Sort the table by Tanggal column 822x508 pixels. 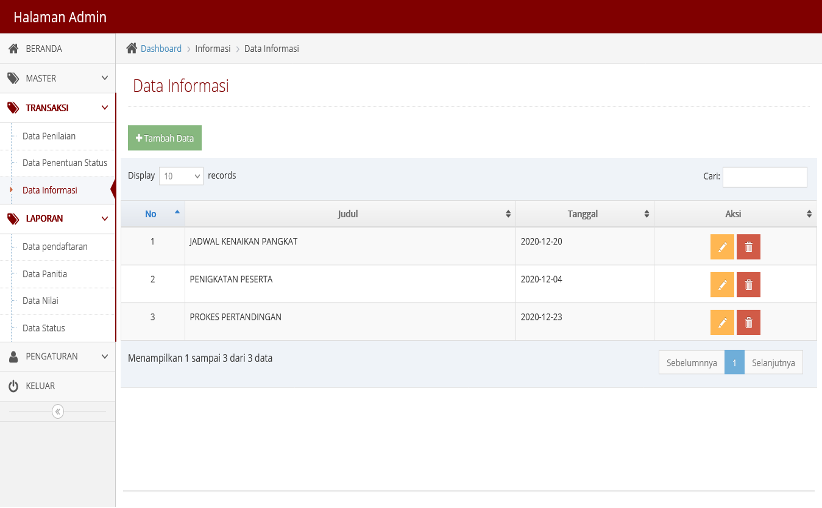pos(585,214)
